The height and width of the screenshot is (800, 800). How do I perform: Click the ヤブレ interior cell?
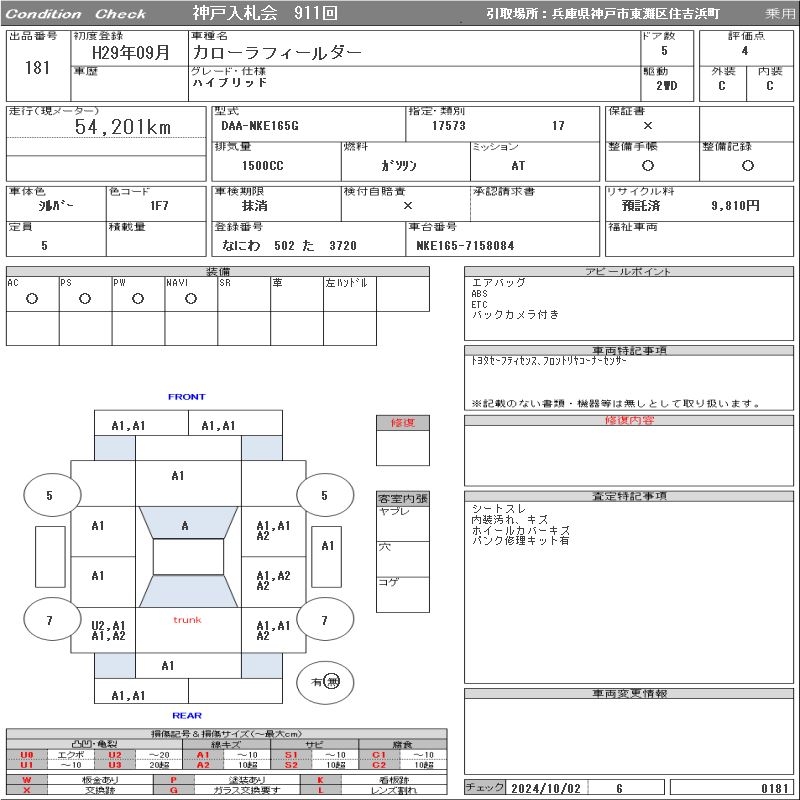tap(403, 523)
